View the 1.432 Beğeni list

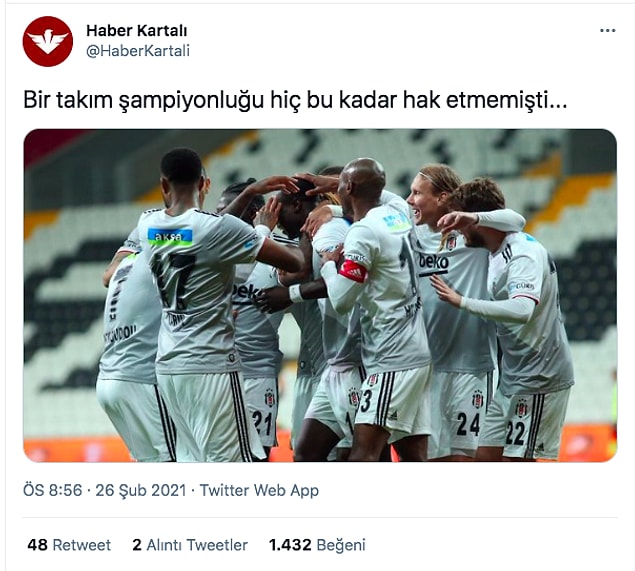[317, 545]
